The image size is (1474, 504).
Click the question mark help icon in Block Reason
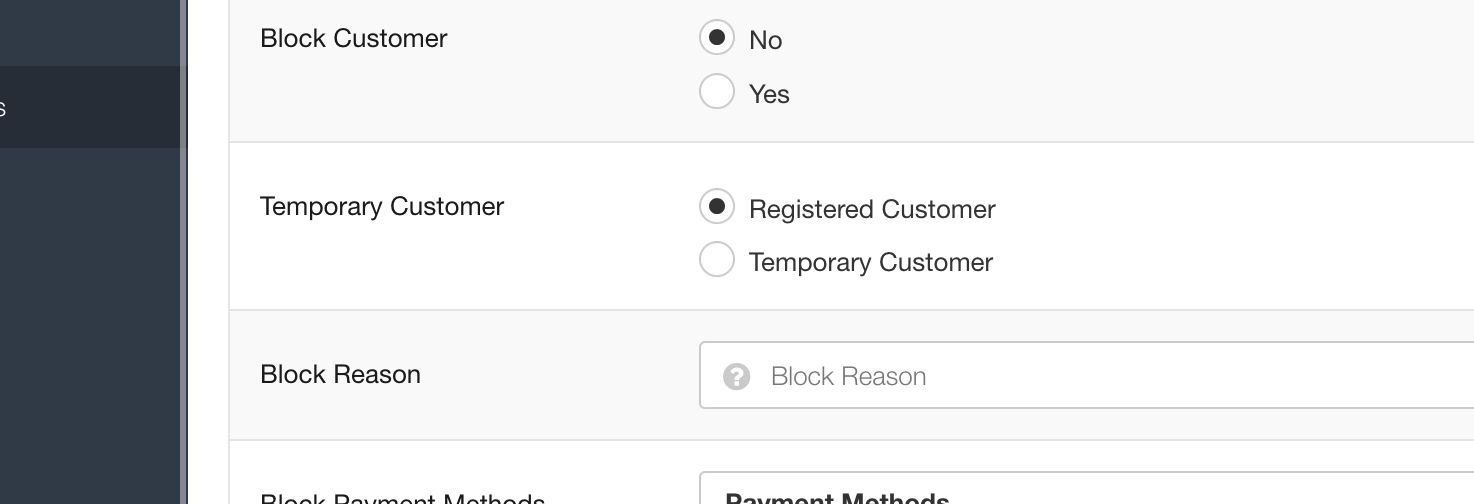pyautogui.click(x=737, y=377)
